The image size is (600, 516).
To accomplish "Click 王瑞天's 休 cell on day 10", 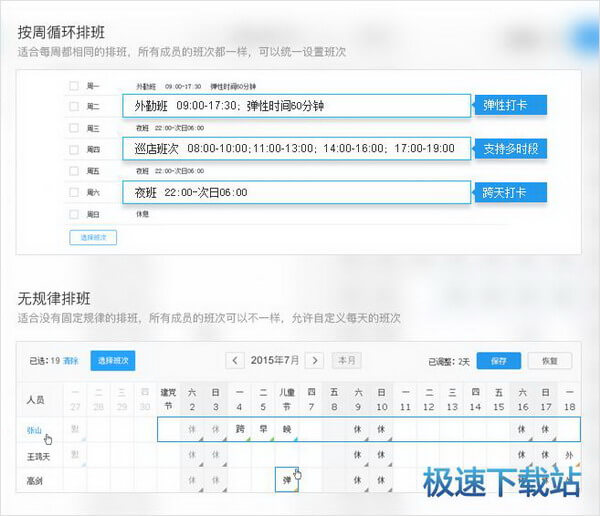I will click(x=381, y=455).
